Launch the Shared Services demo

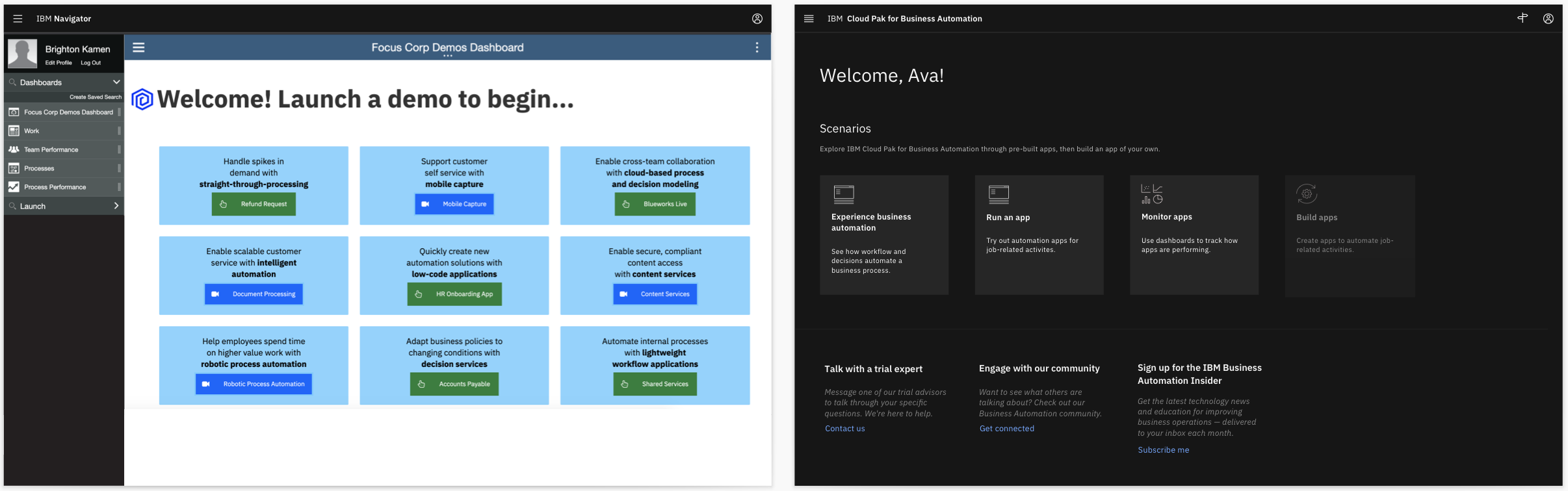click(655, 384)
